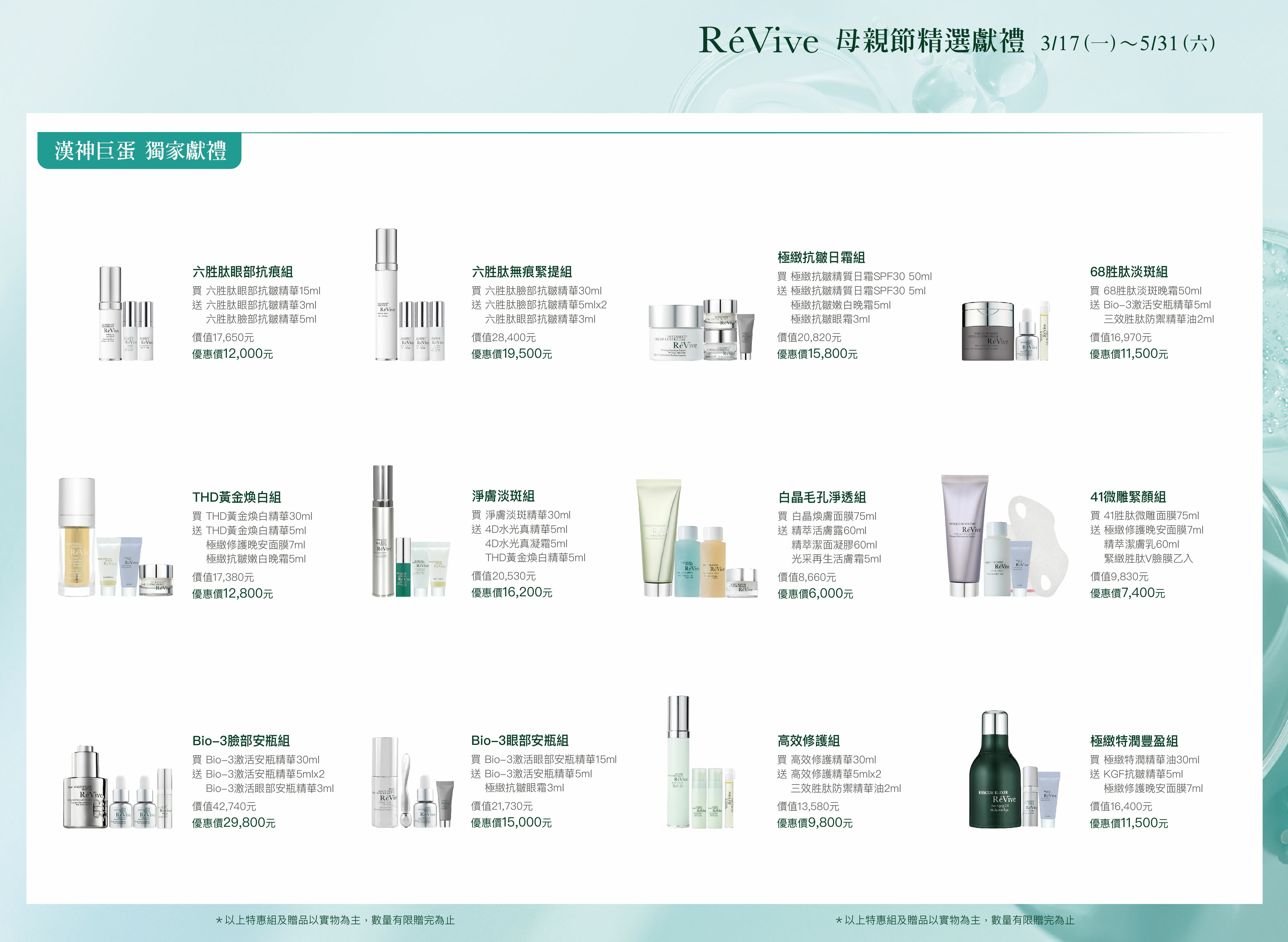
Task: Click the 41微雕緊顏組 product image
Action: (1005, 537)
